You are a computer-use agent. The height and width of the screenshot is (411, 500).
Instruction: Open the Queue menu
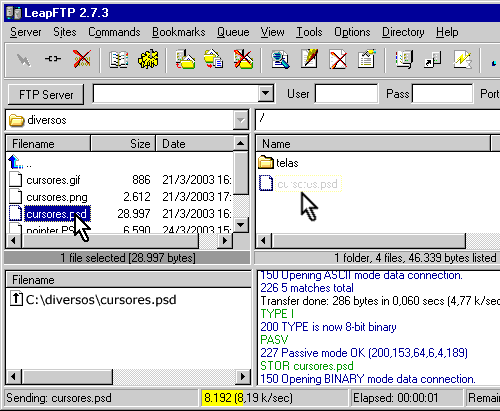pyautogui.click(x=233, y=32)
